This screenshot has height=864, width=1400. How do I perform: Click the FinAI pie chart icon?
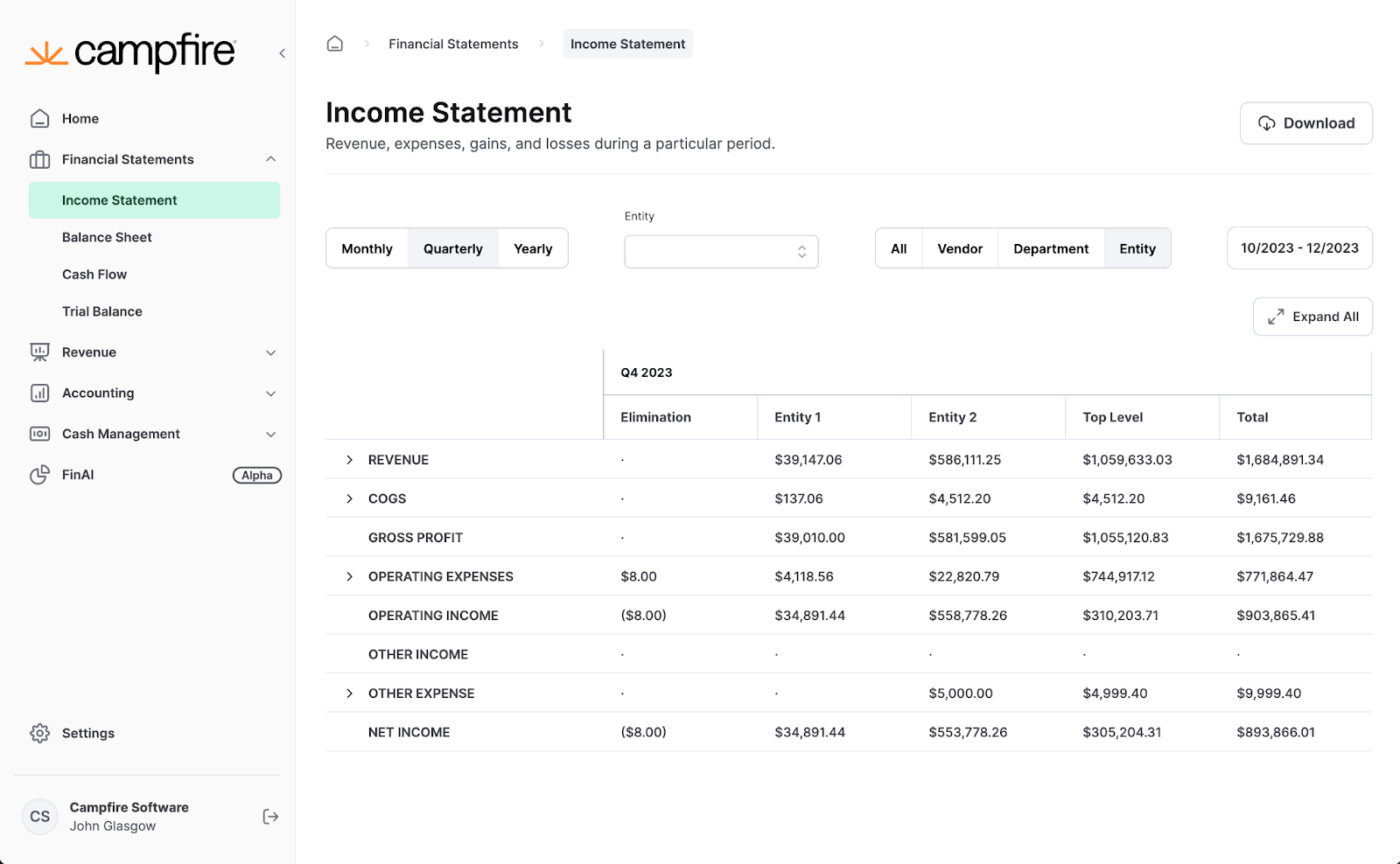click(x=39, y=475)
